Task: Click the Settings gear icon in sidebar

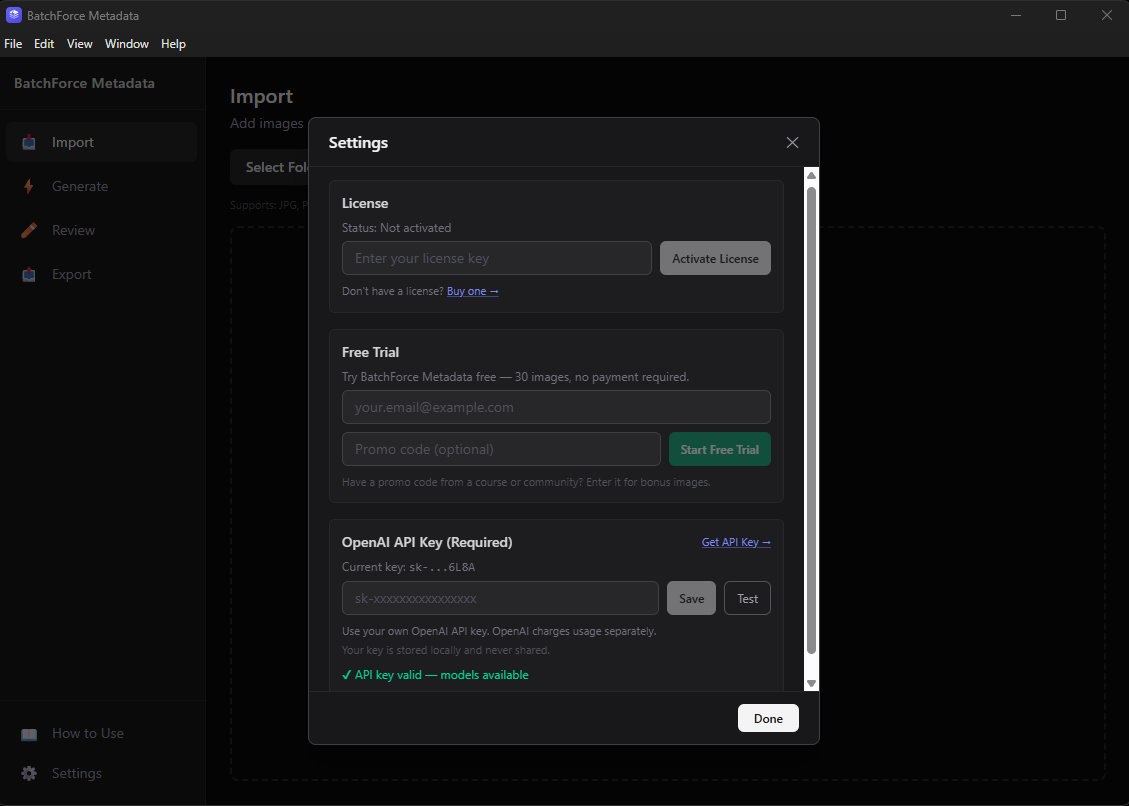Action: (x=30, y=773)
